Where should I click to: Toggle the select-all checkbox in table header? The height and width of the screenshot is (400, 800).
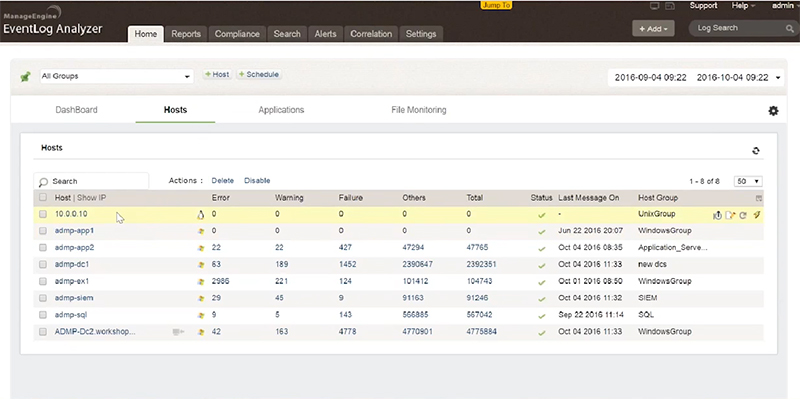pos(43,198)
